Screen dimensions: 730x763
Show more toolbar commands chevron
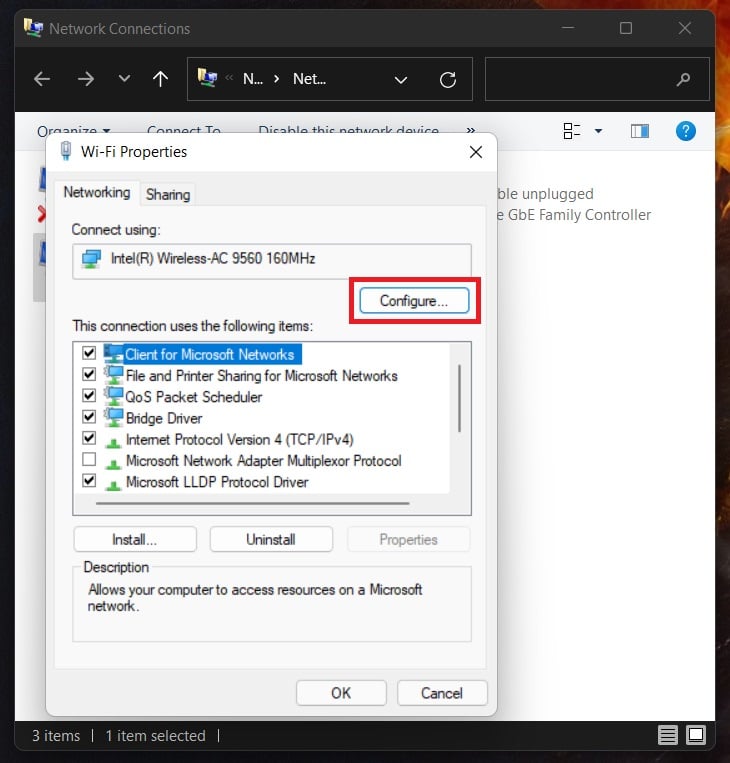471,130
